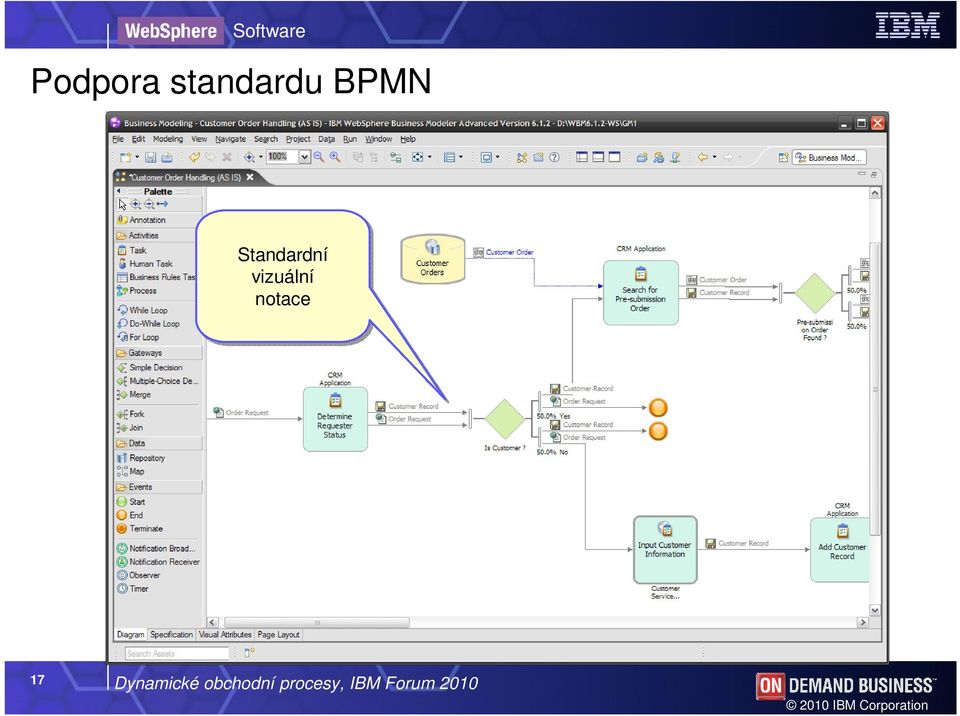Screen dimensions: 960x716
Task: Choose the Fork palette item
Action: [x=130, y=415]
